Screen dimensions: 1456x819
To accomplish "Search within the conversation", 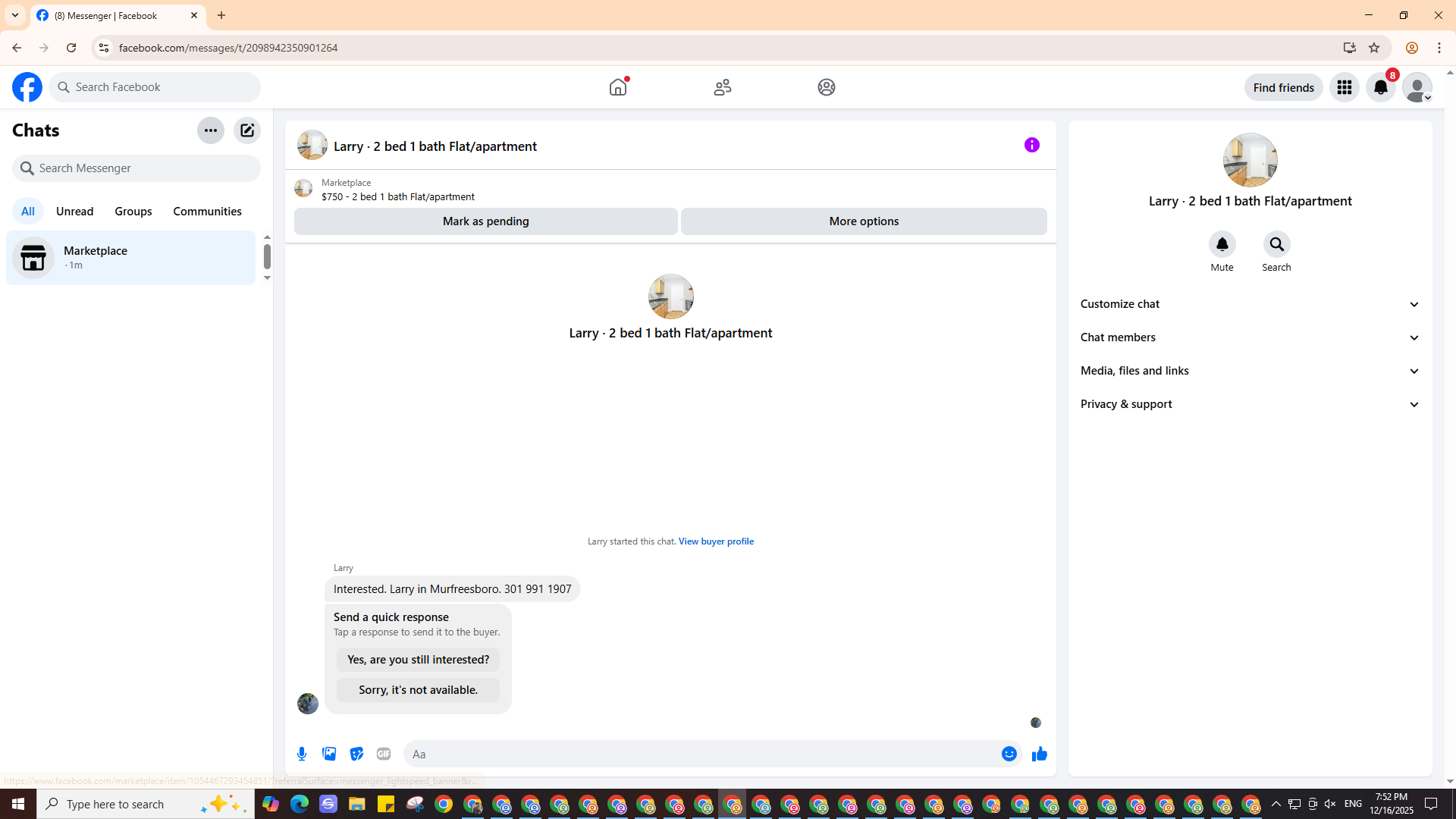I will tap(1277, 244).
